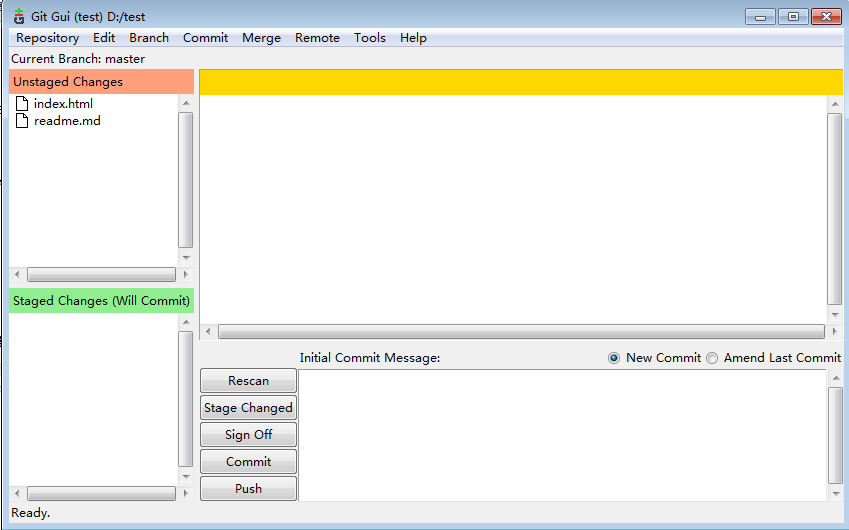Select the Amend Last Commit radio button
Screen dimensions: 849x530
point(712,358)
